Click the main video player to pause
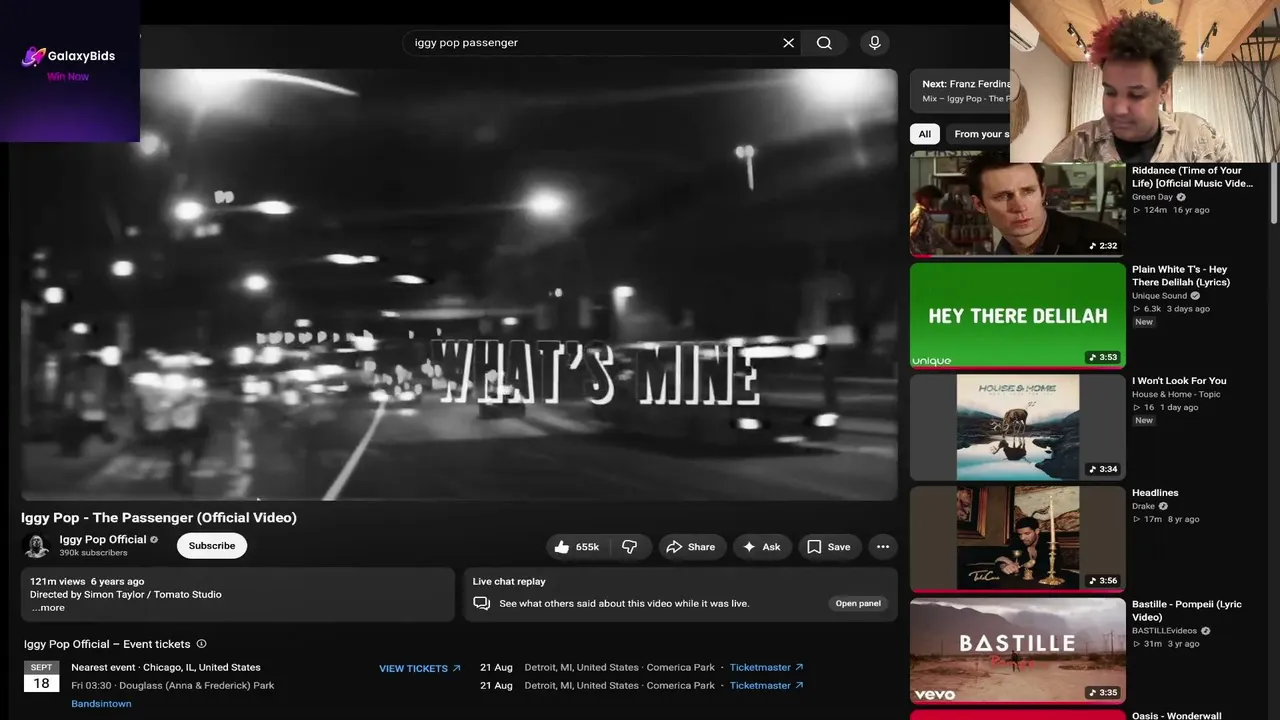 (459, 284)
